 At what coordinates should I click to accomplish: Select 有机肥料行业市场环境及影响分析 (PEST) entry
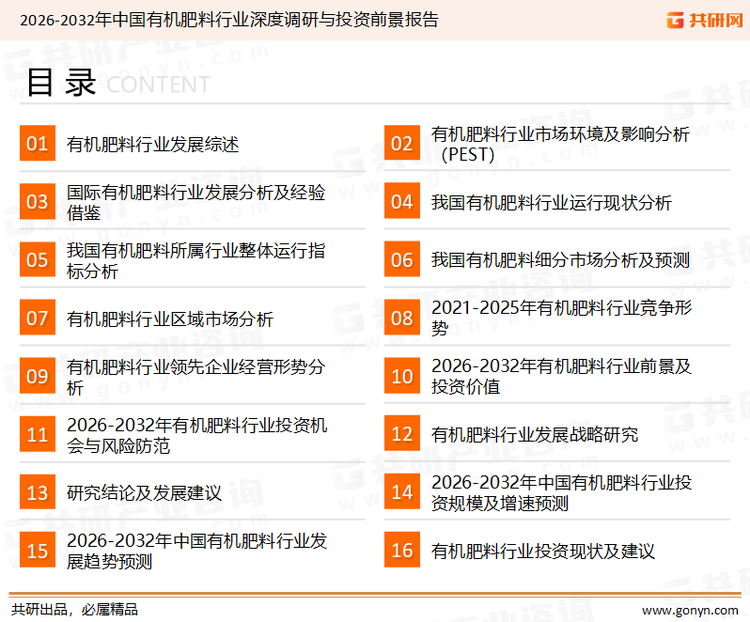[x=560, y=144]
